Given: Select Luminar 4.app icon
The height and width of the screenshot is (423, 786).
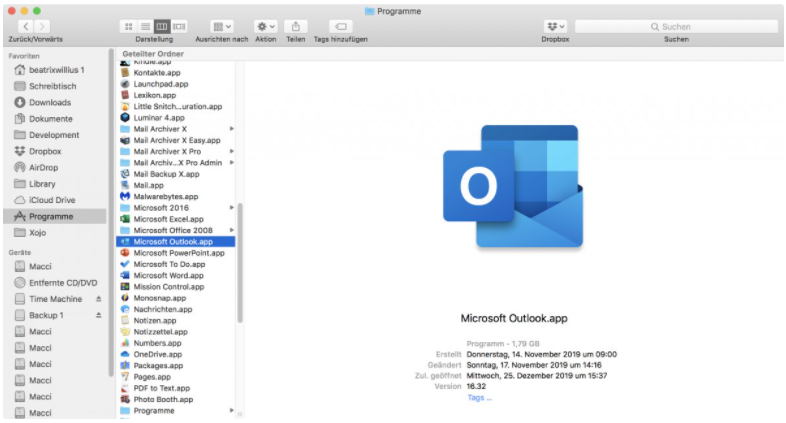Looking at the screenshot, I should 125,118.
